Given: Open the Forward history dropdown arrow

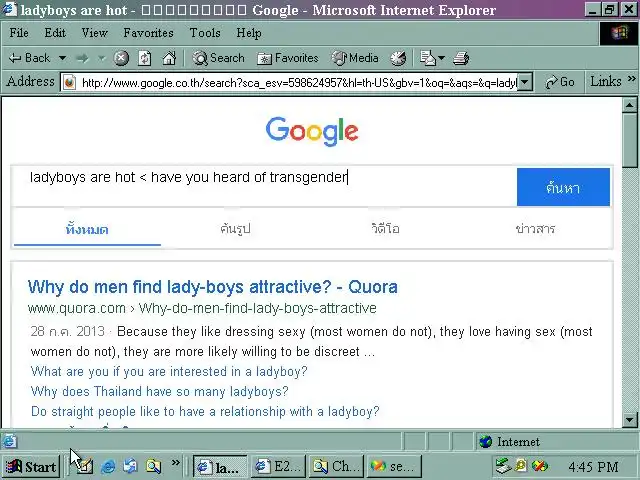Looking at the screenshot, I should [x=101, y=58].
